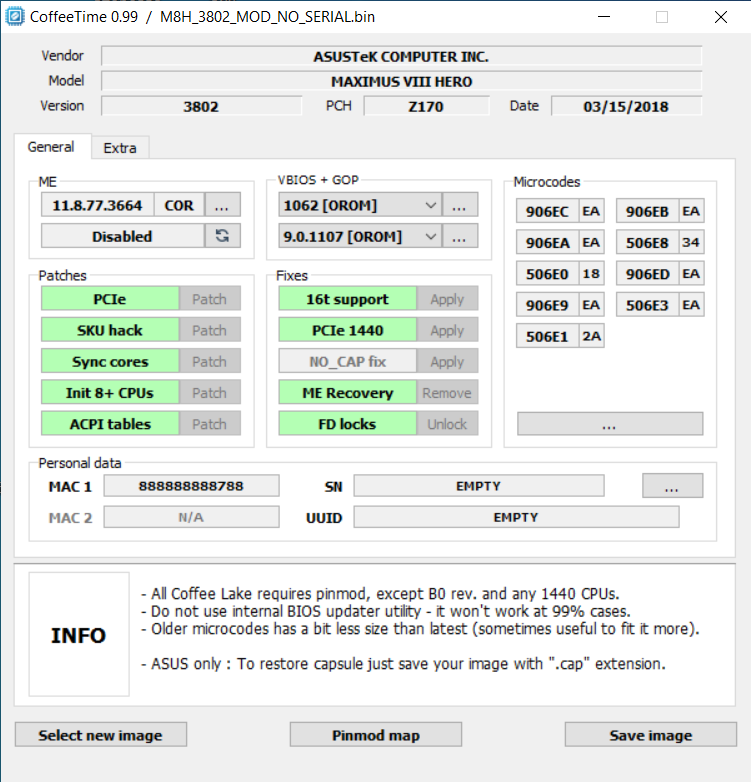Minimize the CoffeeTime window
Viewport: 751px width, 782px height.
click(x=604, y=16)
